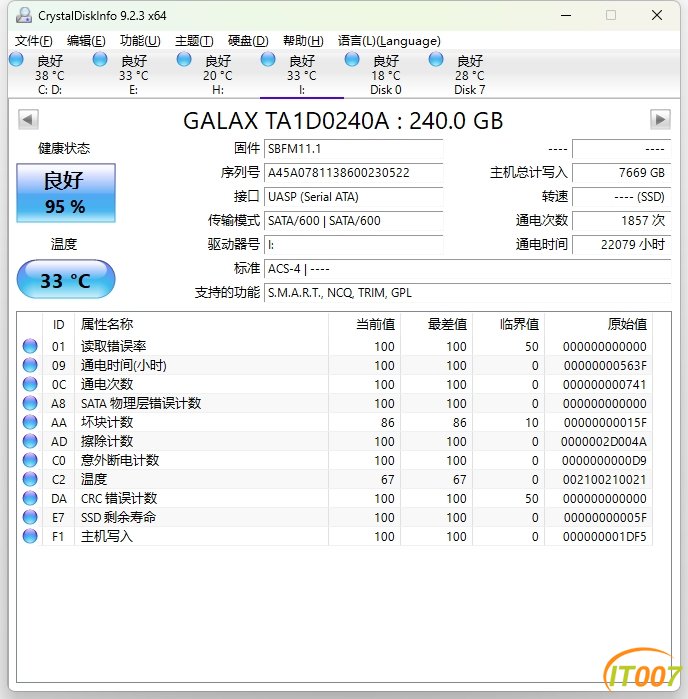
Task: Go to previous disk with left arrow
Action: (28, 119)
